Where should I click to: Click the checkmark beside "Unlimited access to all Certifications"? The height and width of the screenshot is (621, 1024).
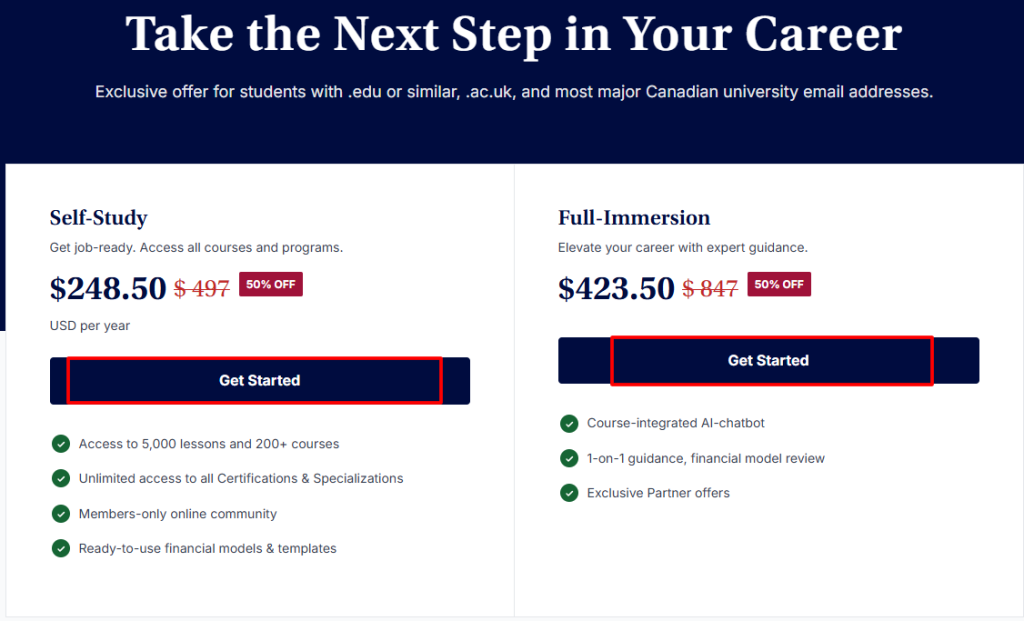(60, 478)
